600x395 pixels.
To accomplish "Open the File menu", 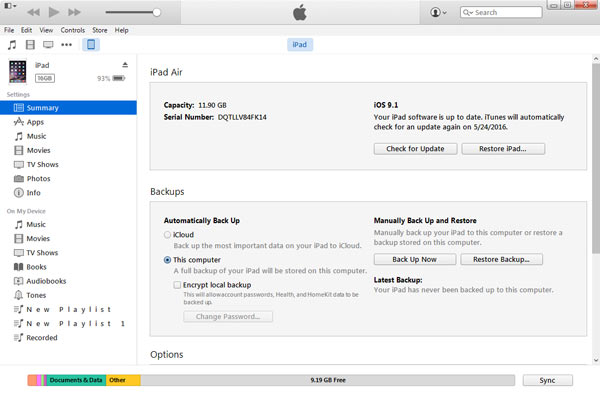I will pyautogui.click(x=9, y=30).
